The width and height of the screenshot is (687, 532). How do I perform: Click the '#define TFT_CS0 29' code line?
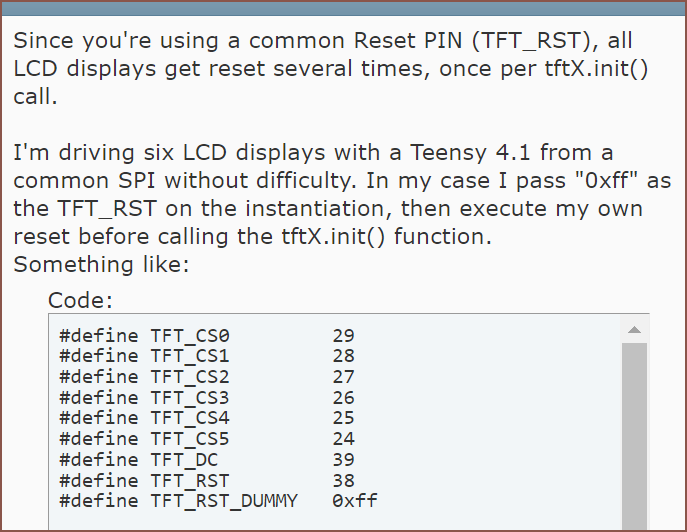[207, 336]
